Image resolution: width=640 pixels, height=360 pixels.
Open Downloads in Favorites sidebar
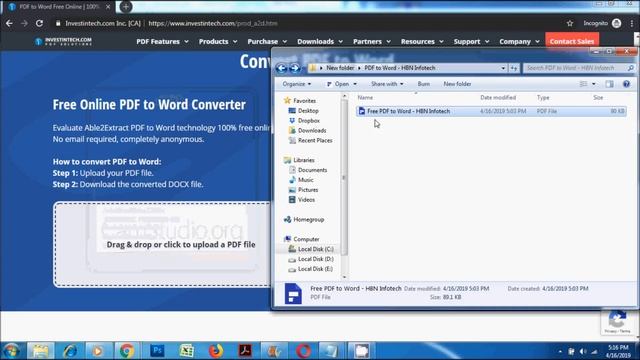(307, 131)
